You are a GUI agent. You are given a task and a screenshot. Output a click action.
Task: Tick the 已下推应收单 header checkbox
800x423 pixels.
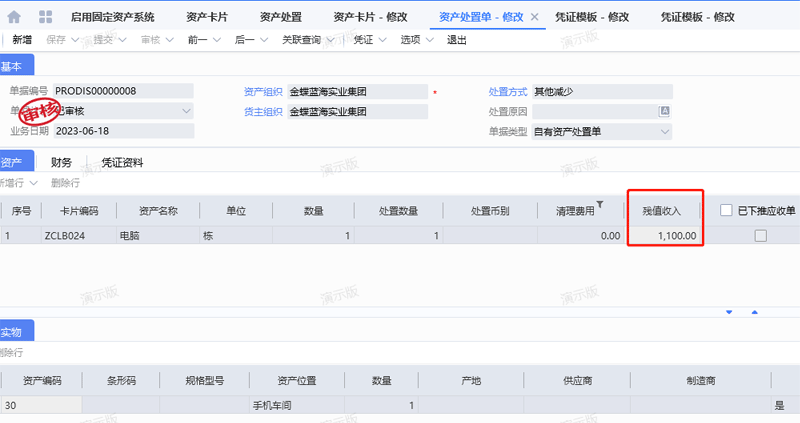[x=727, y=210]
